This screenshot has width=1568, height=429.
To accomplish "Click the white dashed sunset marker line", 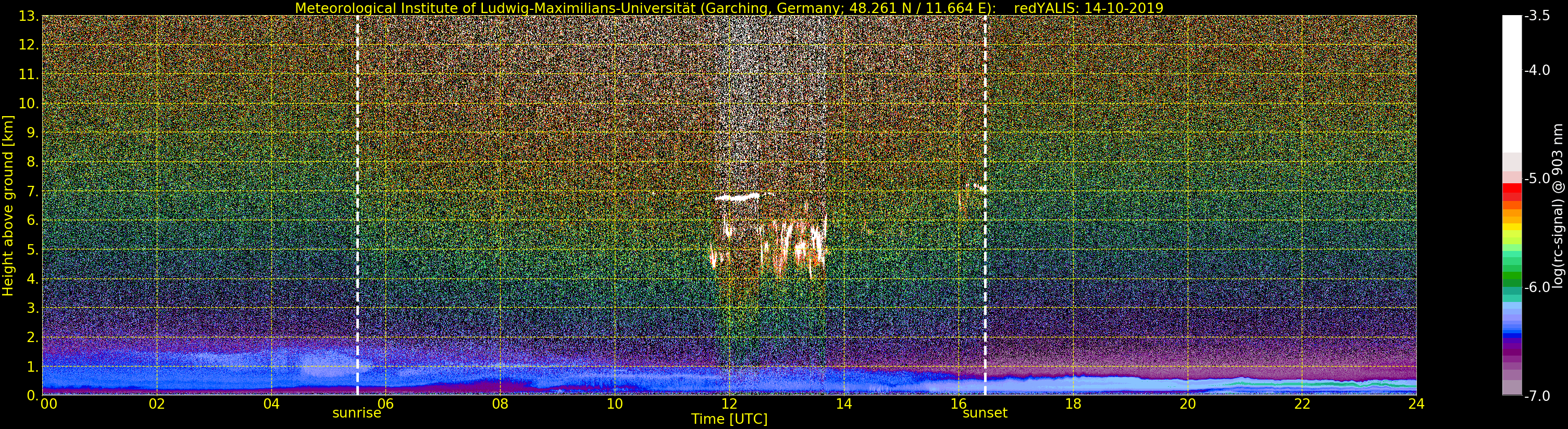I will click(985, 205).
